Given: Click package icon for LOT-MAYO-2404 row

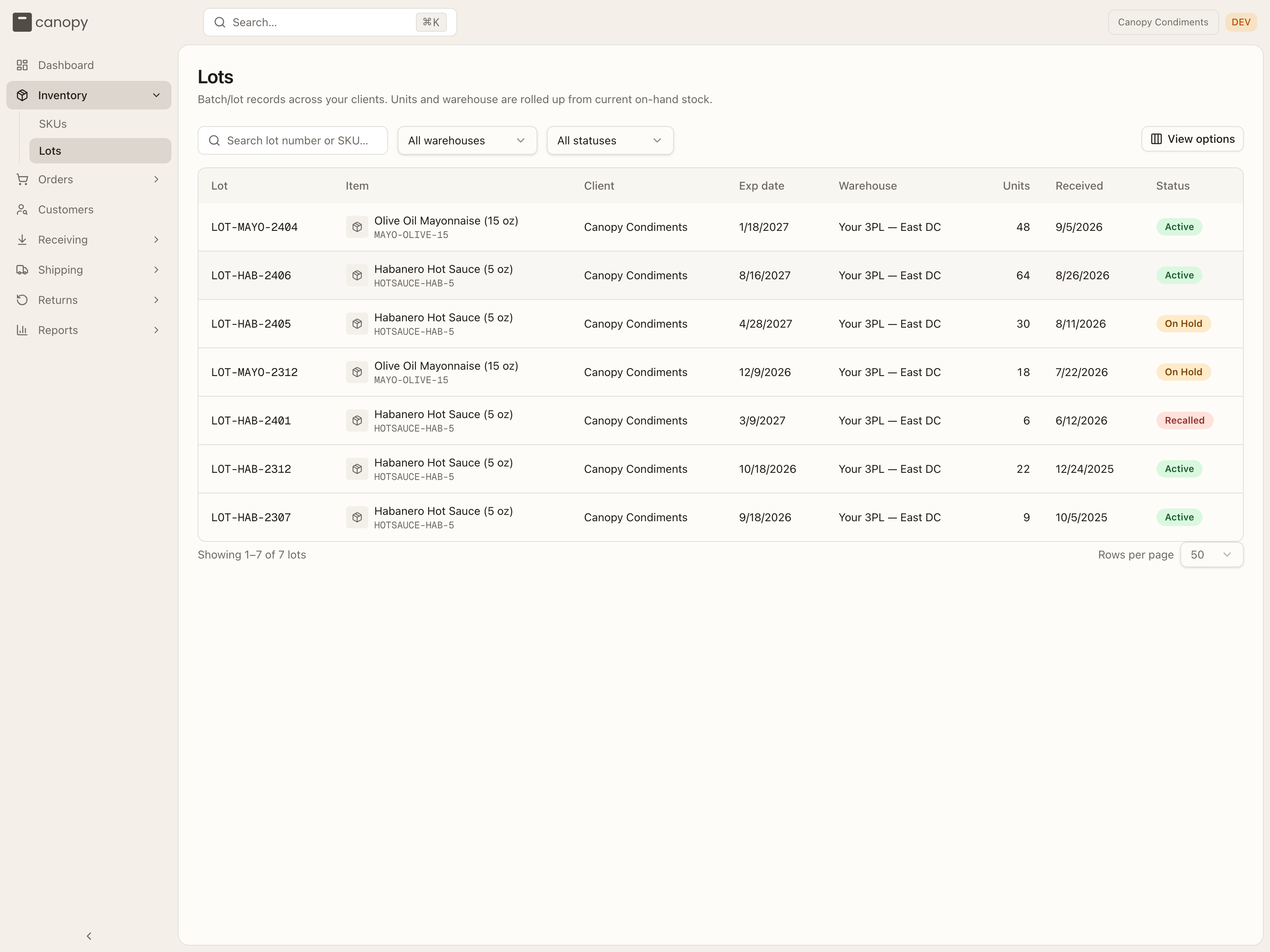Looking at the screenshot, I should [x=356, y=226].
